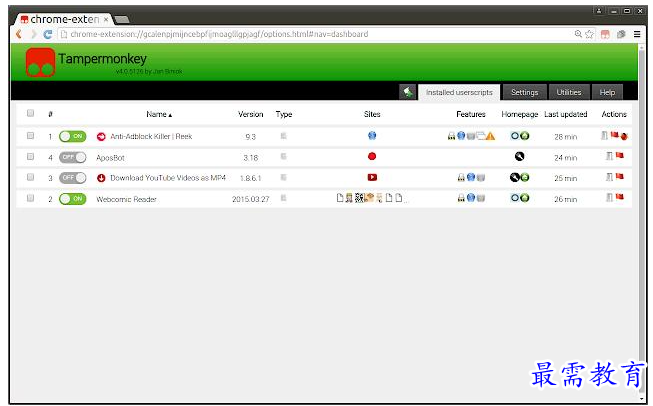
Task: Open a new browser tab
Action: 122,20
